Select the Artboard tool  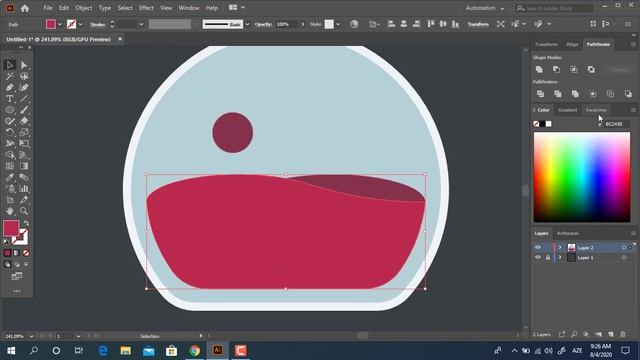point(10,200)
